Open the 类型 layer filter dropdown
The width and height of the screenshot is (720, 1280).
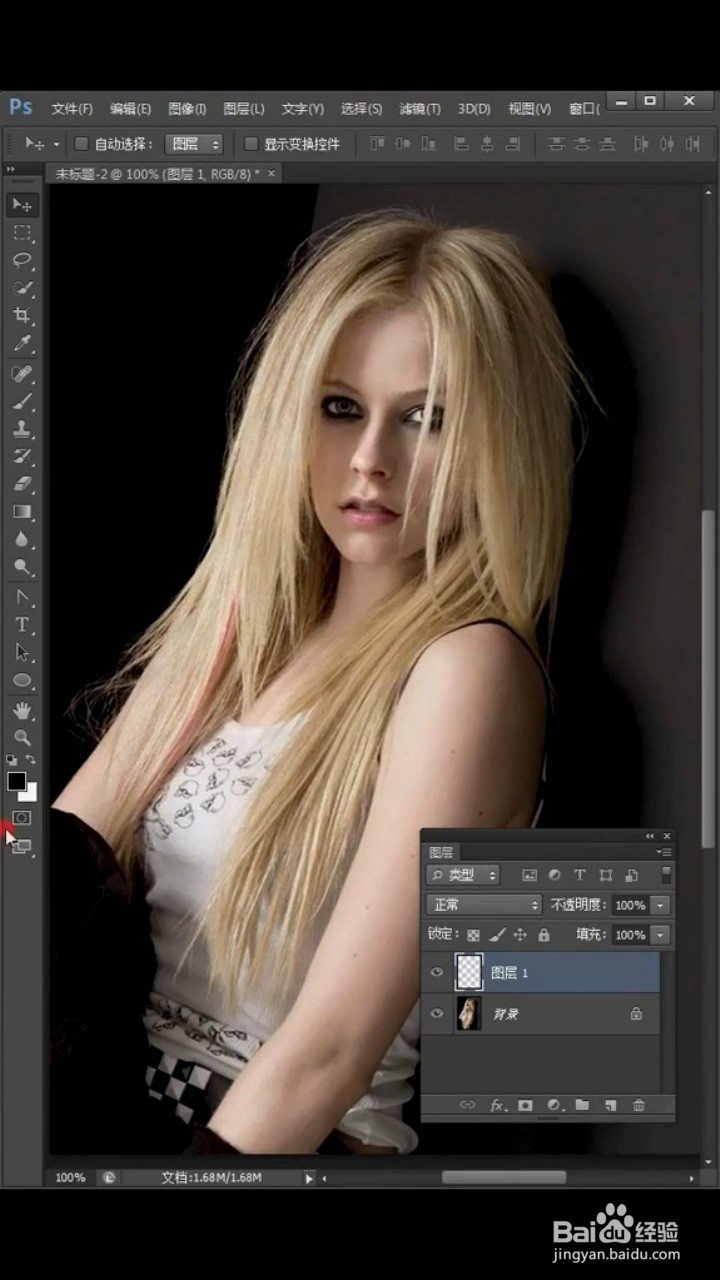tap(463, 875)
